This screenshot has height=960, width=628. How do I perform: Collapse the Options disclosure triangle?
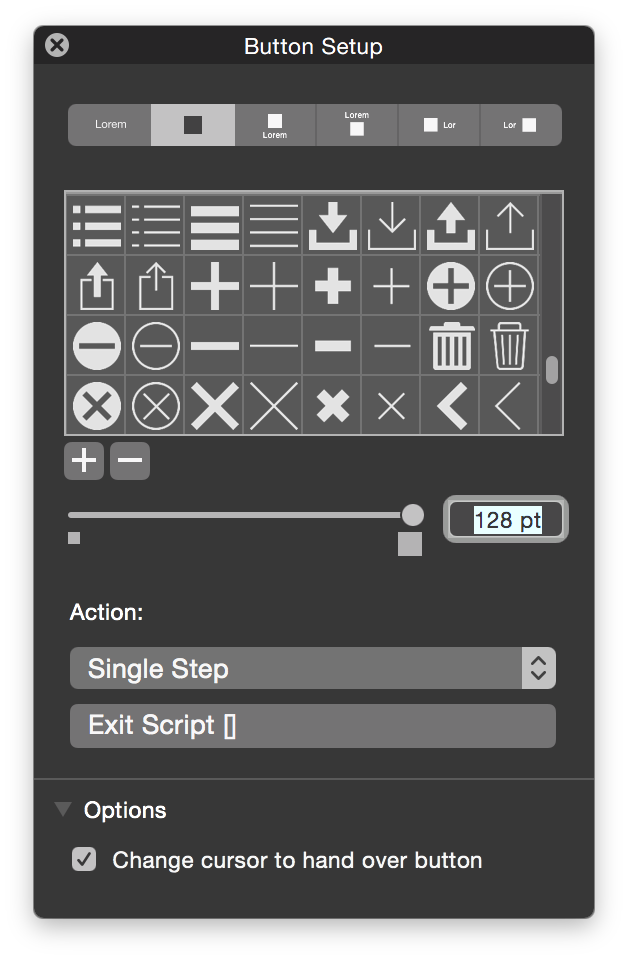tap(62, 809)
